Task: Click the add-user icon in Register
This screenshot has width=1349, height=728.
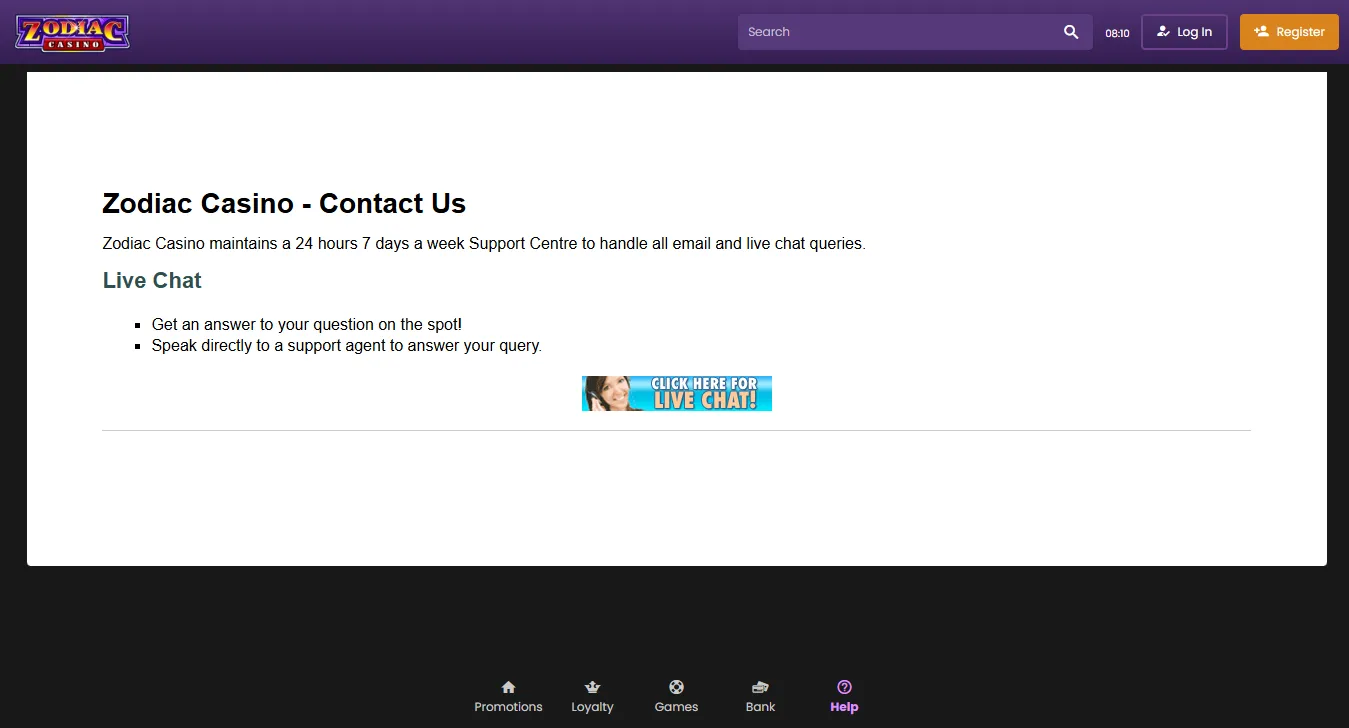Action: tap(1261, 32)
